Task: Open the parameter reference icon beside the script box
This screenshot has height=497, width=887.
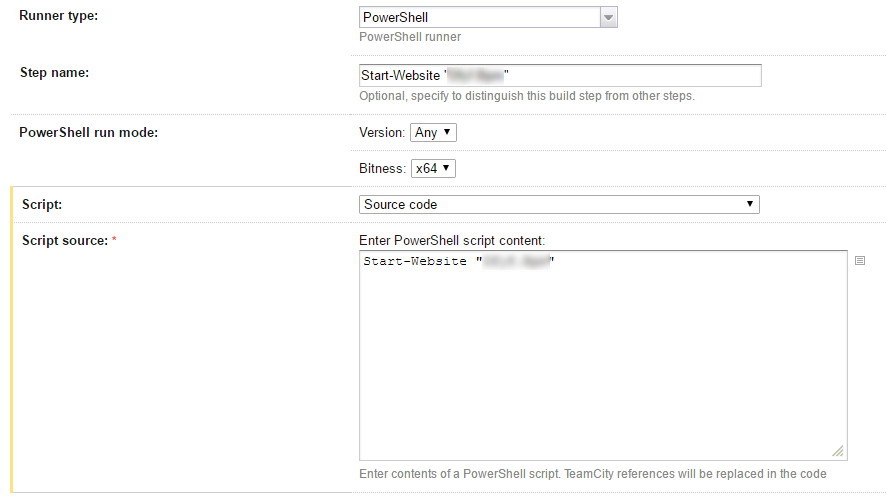Action: (x=860, y=261)
